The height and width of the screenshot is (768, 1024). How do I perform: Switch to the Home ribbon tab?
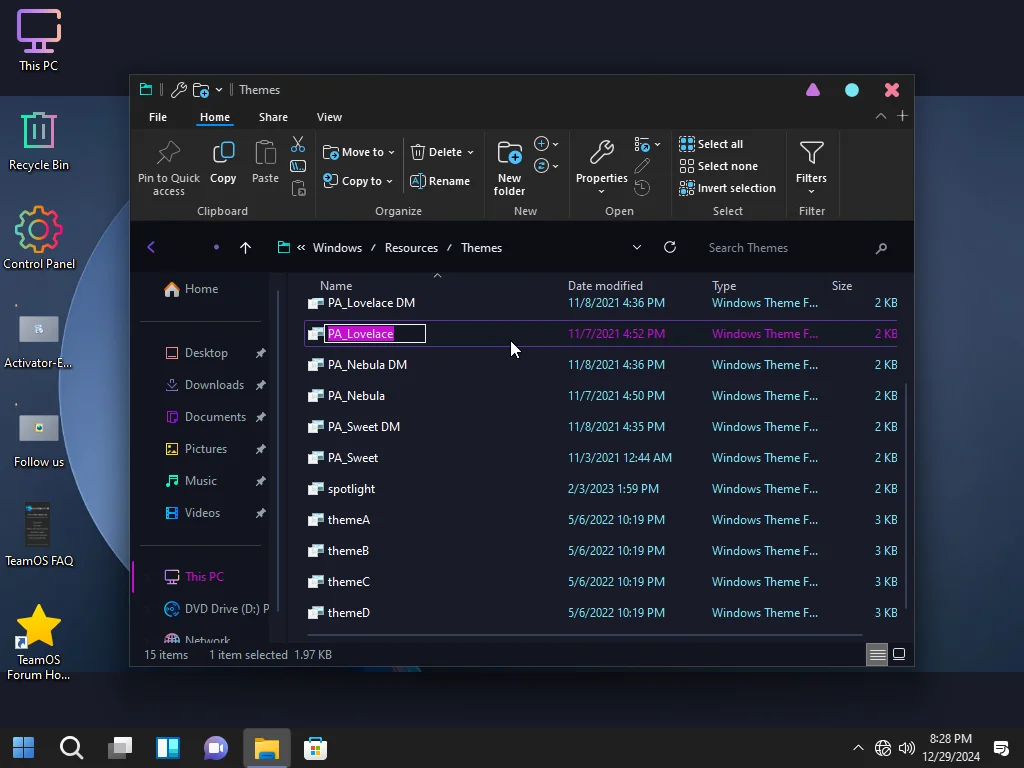click(215, 117)
